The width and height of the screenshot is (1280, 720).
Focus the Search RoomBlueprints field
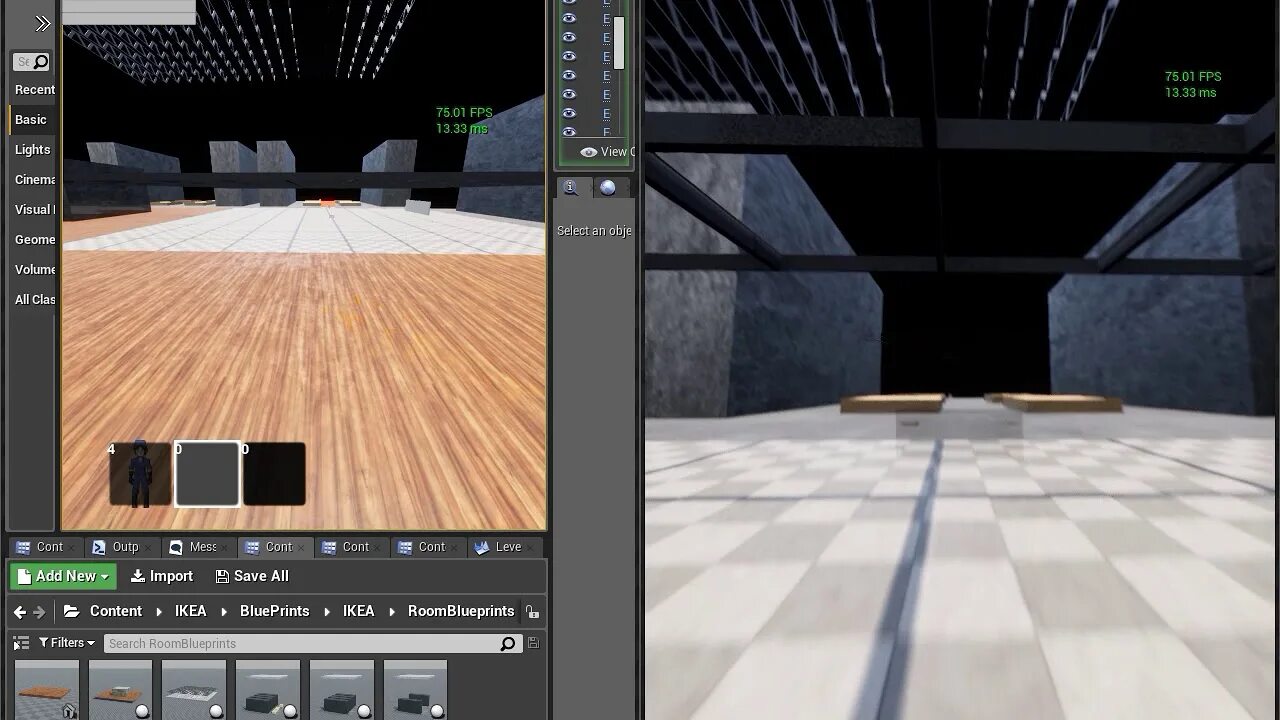311,644
